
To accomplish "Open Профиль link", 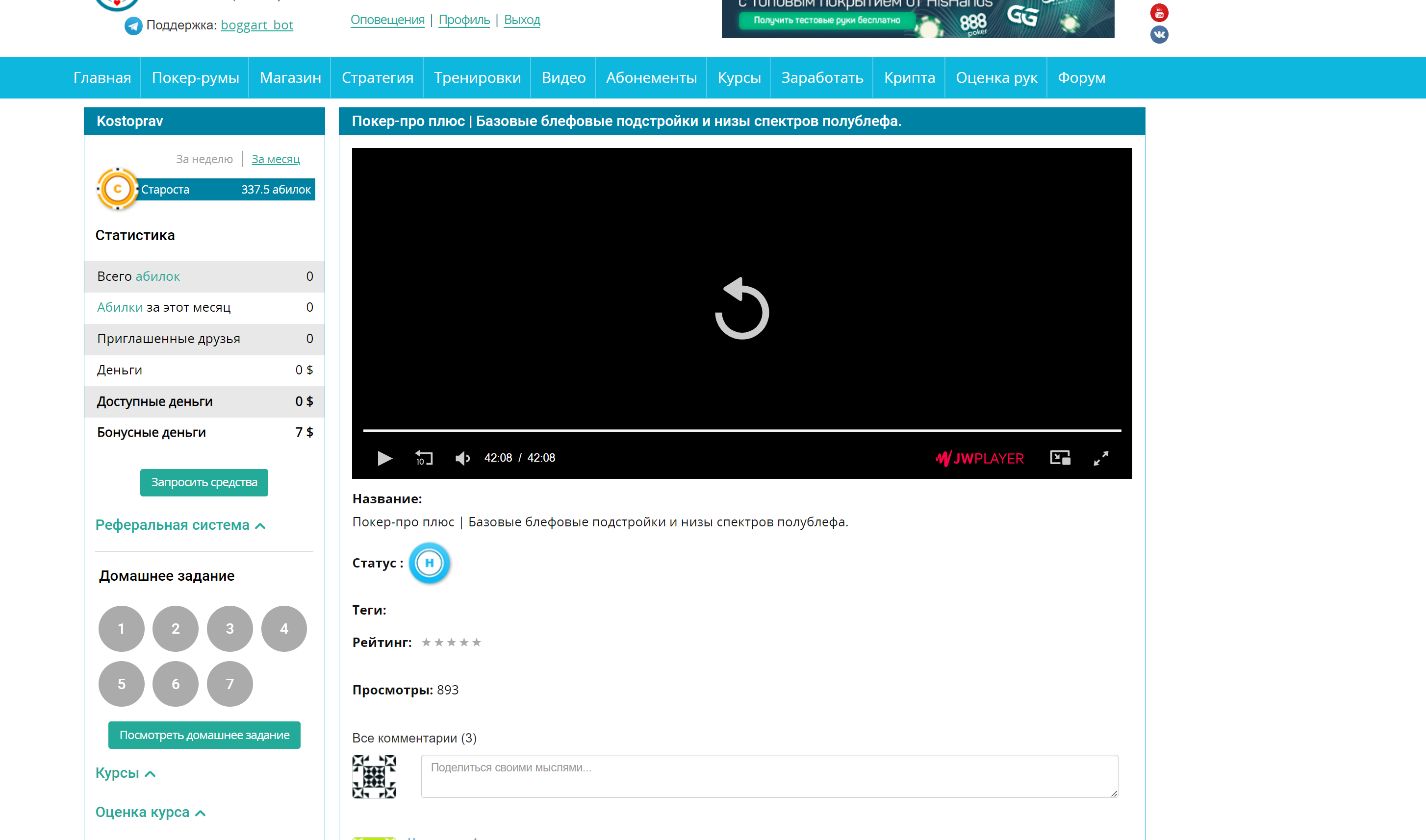I will point(464,20).
